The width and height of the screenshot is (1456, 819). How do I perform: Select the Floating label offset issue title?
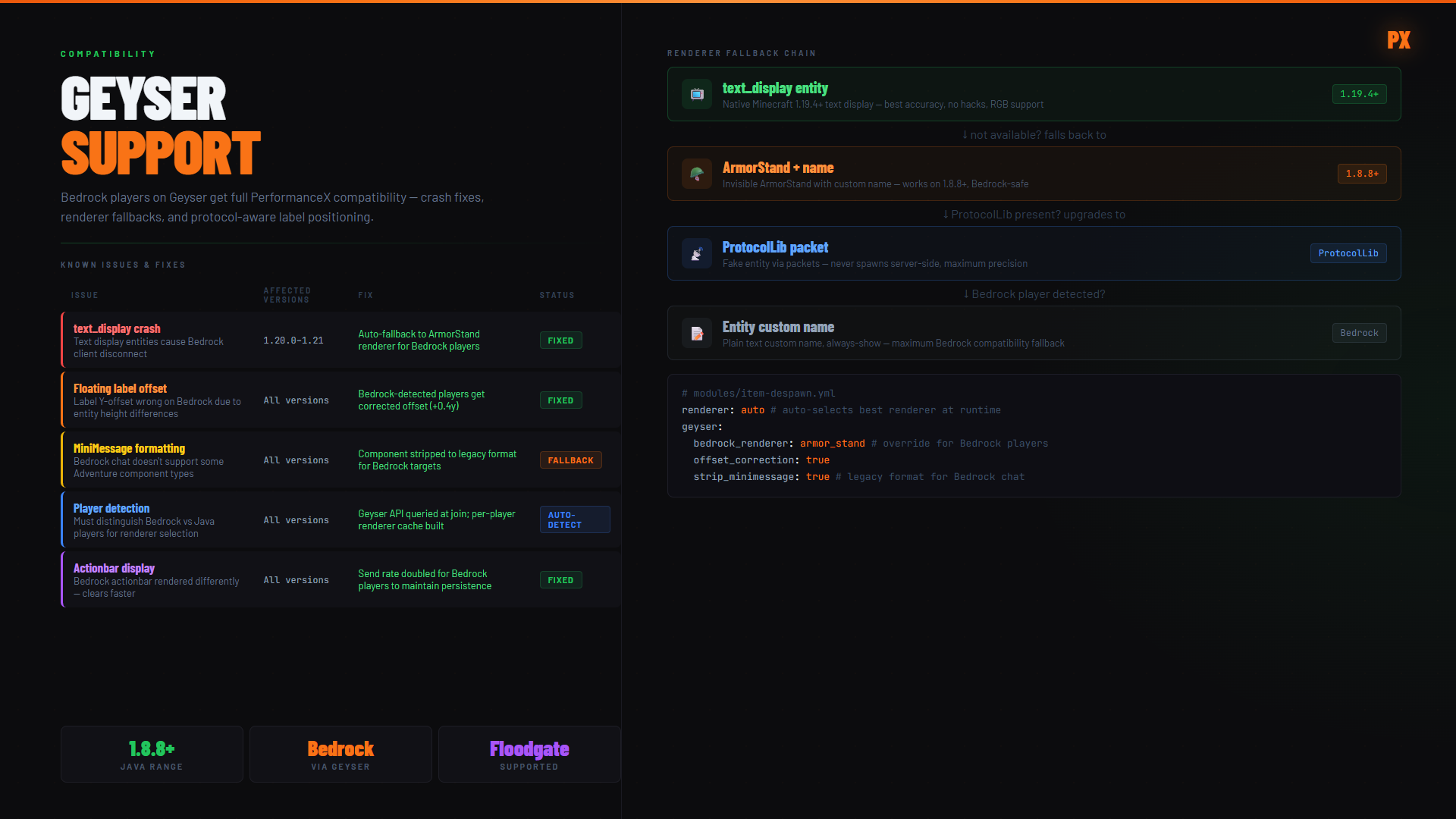(x=120, y=388)
